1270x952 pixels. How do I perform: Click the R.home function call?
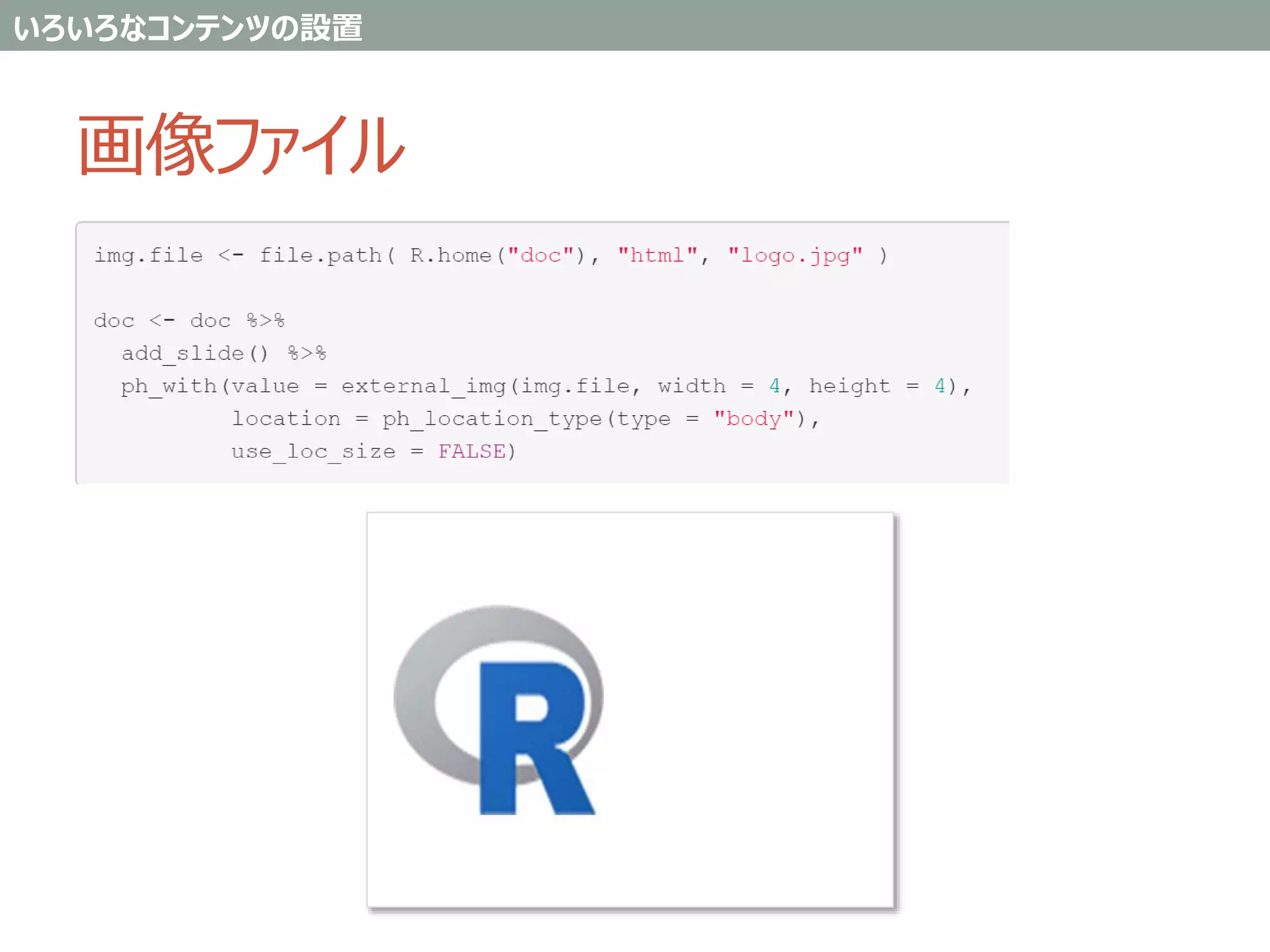(450, 255)
